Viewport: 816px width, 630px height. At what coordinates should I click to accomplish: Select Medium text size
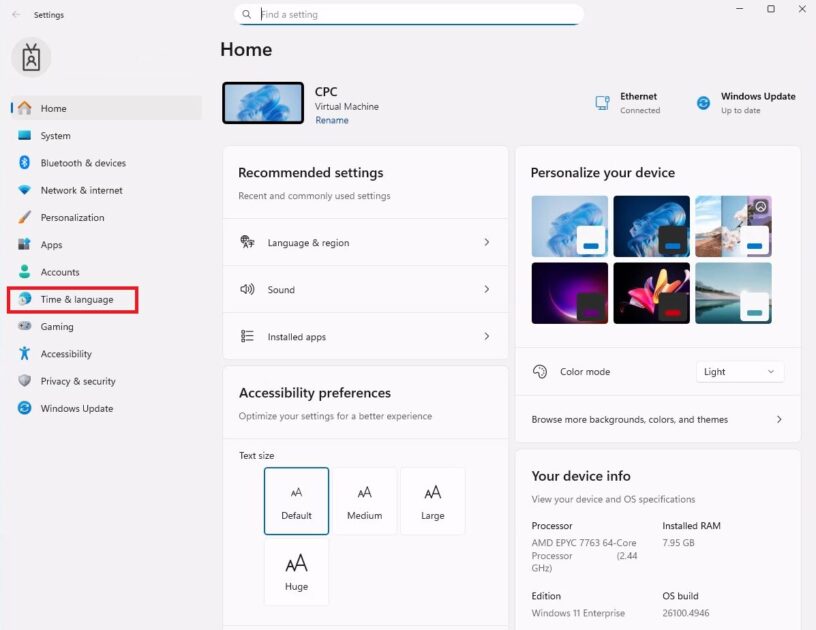(364, 501)
